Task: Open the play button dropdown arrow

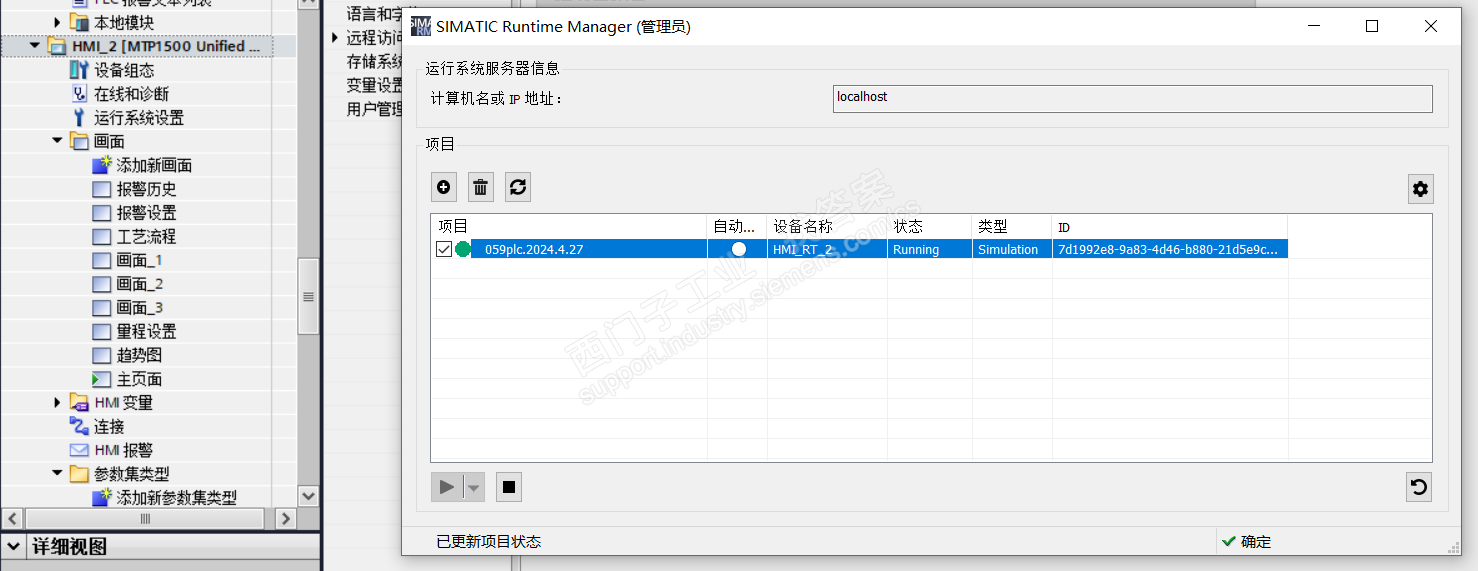Action: click(x=474, y=488)
